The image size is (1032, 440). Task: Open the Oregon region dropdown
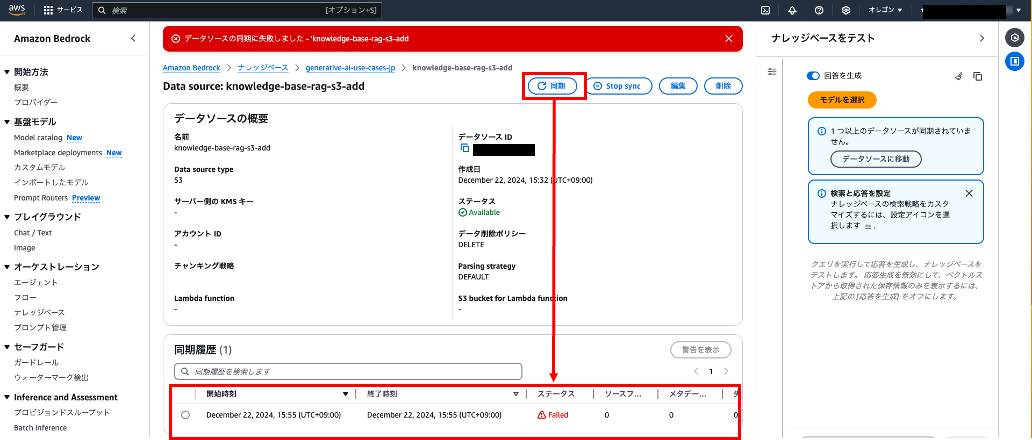pyautogui.click(x=885, y=11)
